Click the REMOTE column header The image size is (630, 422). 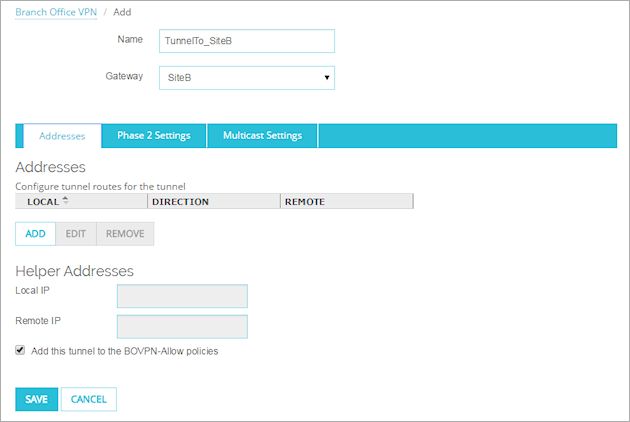click(305, 201)
